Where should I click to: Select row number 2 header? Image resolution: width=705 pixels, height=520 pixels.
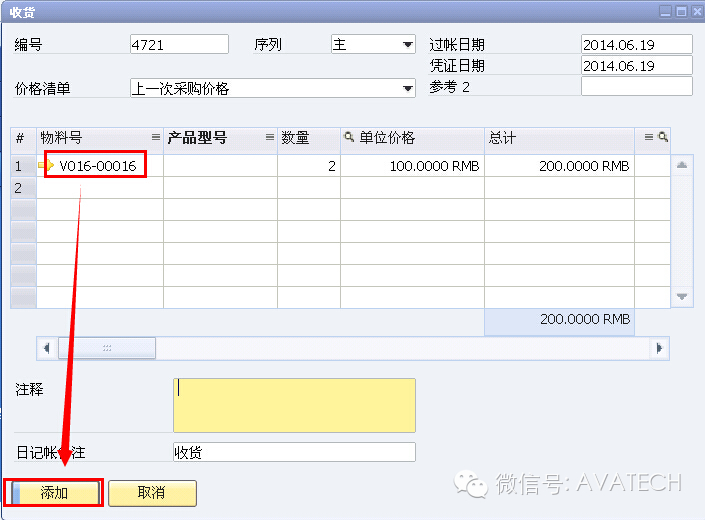pos(23,187)
